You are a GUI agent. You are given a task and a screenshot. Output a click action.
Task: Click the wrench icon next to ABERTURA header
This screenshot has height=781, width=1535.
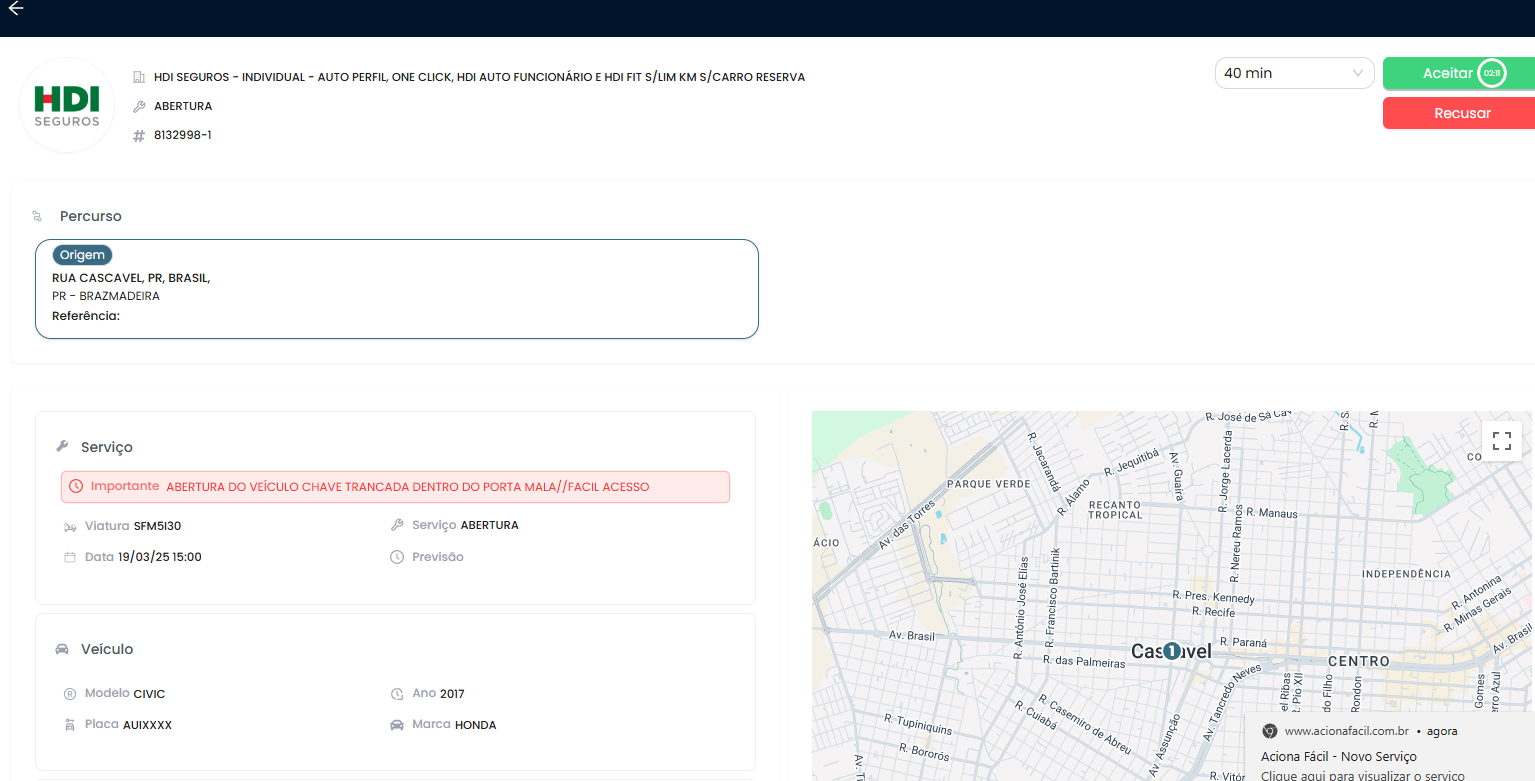(x=139, y=106)
